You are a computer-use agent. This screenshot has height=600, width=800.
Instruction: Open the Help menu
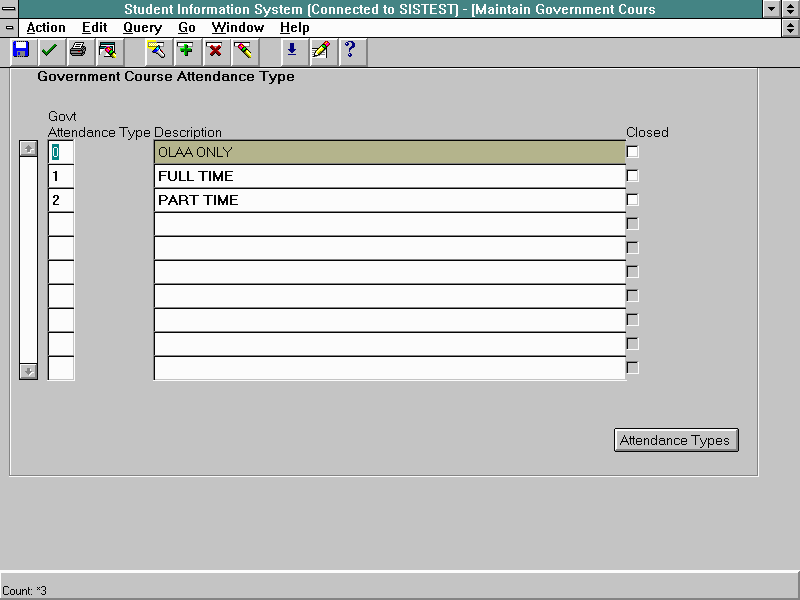coord(295,28)
